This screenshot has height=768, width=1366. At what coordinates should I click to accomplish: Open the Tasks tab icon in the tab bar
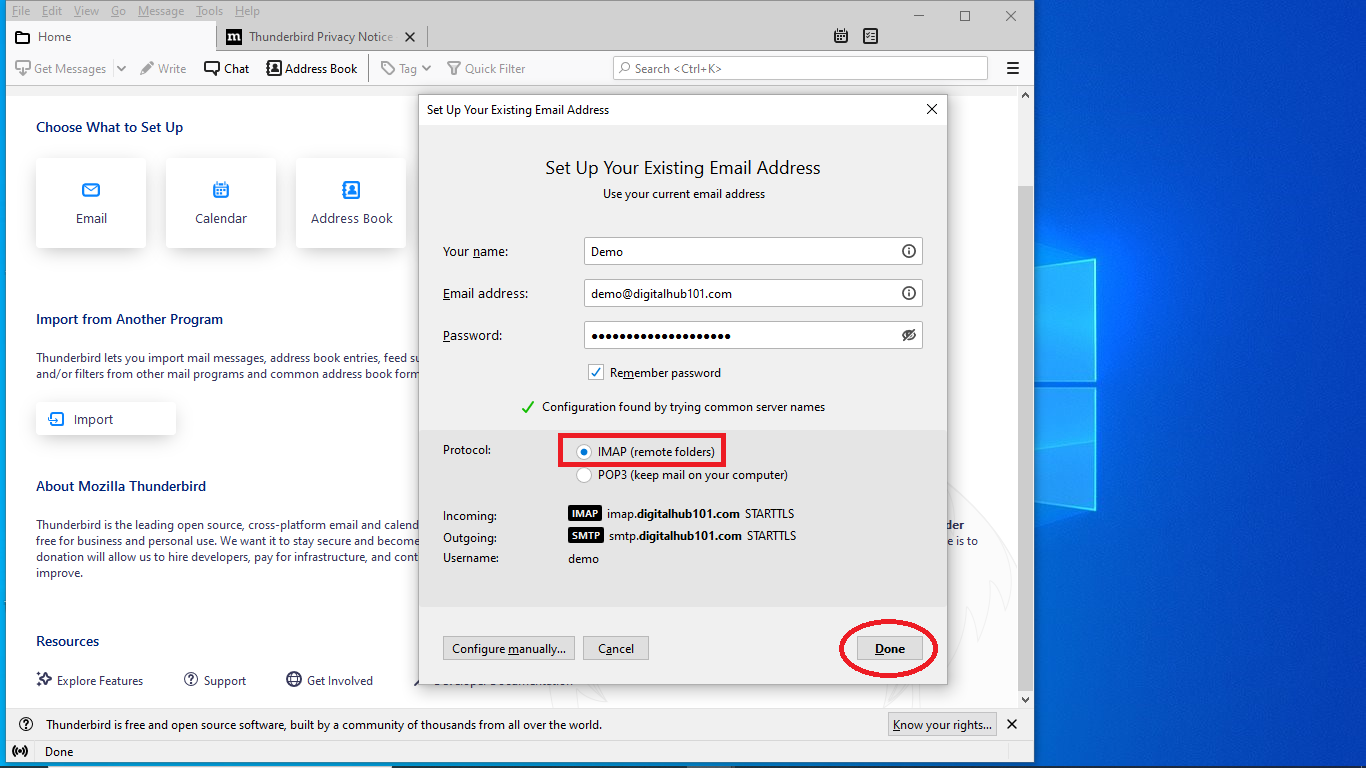coord(870,36)
